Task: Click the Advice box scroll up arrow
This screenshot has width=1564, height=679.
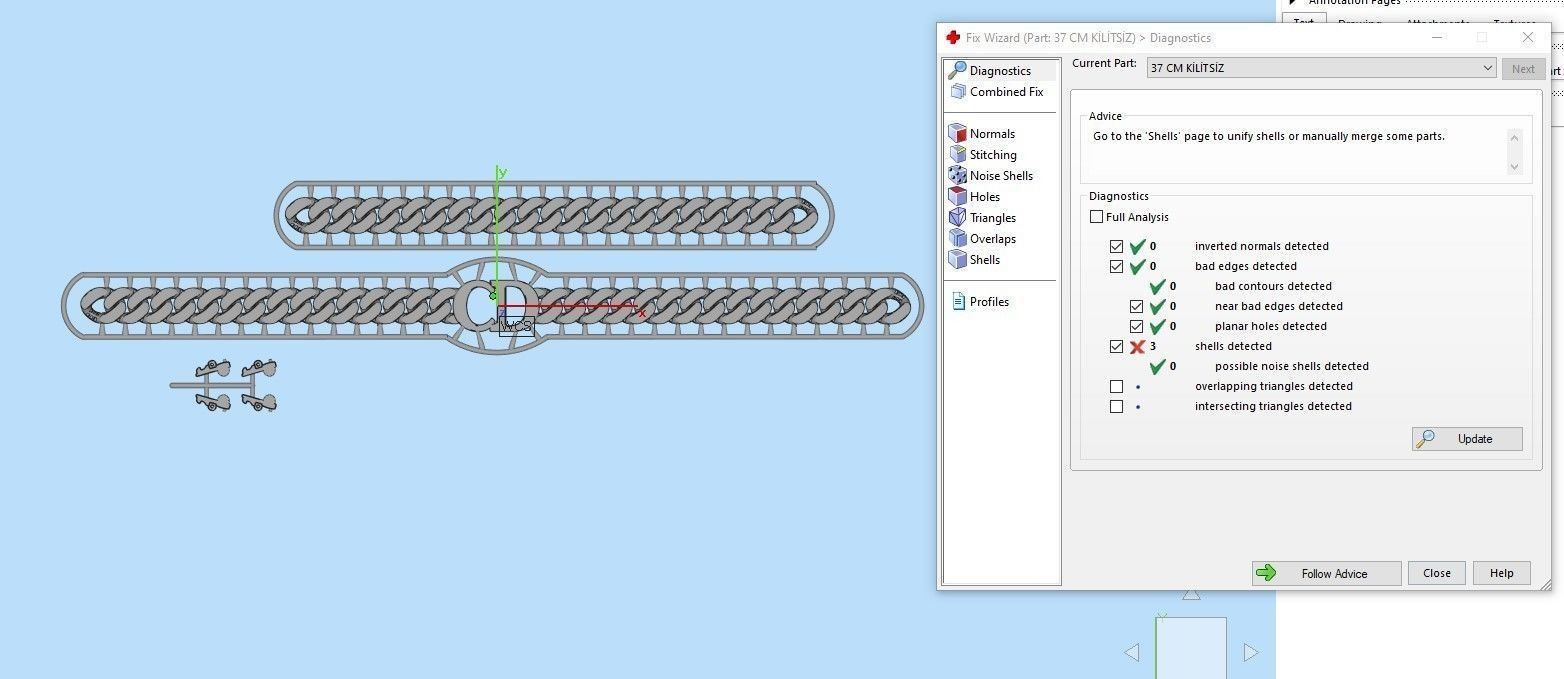Action: click(x=1514, y=138)
